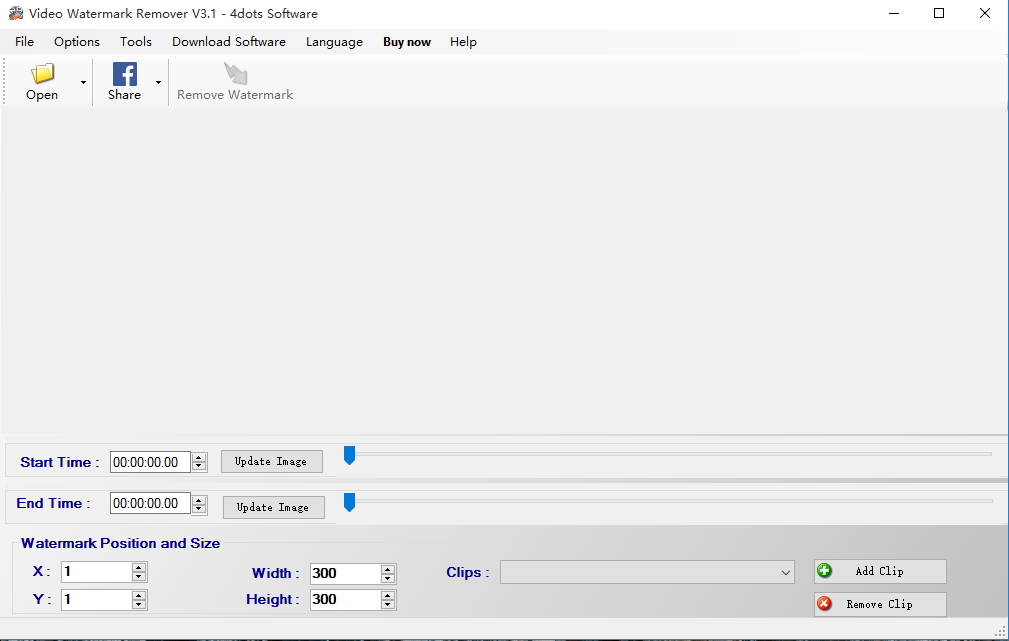
Task: Increase the X value with the up arrow
Action: (x=139, y=567)
